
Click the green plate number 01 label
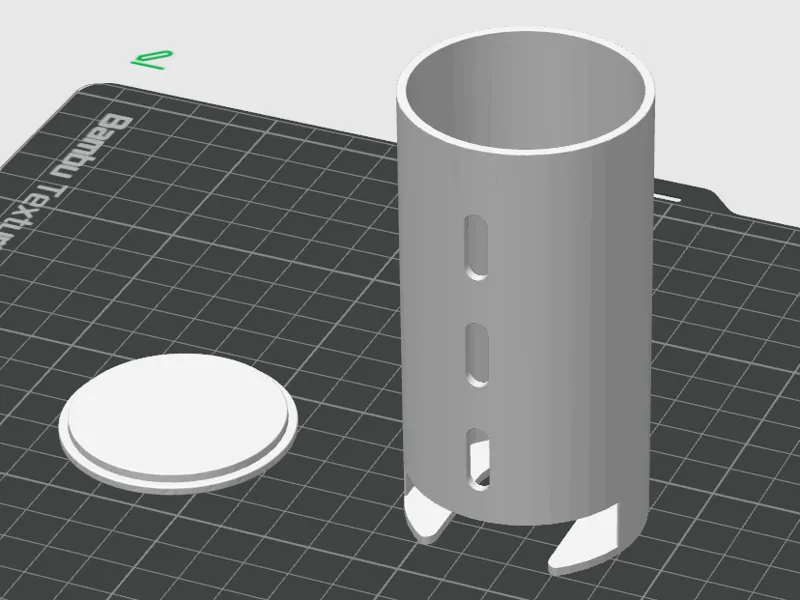152,60
